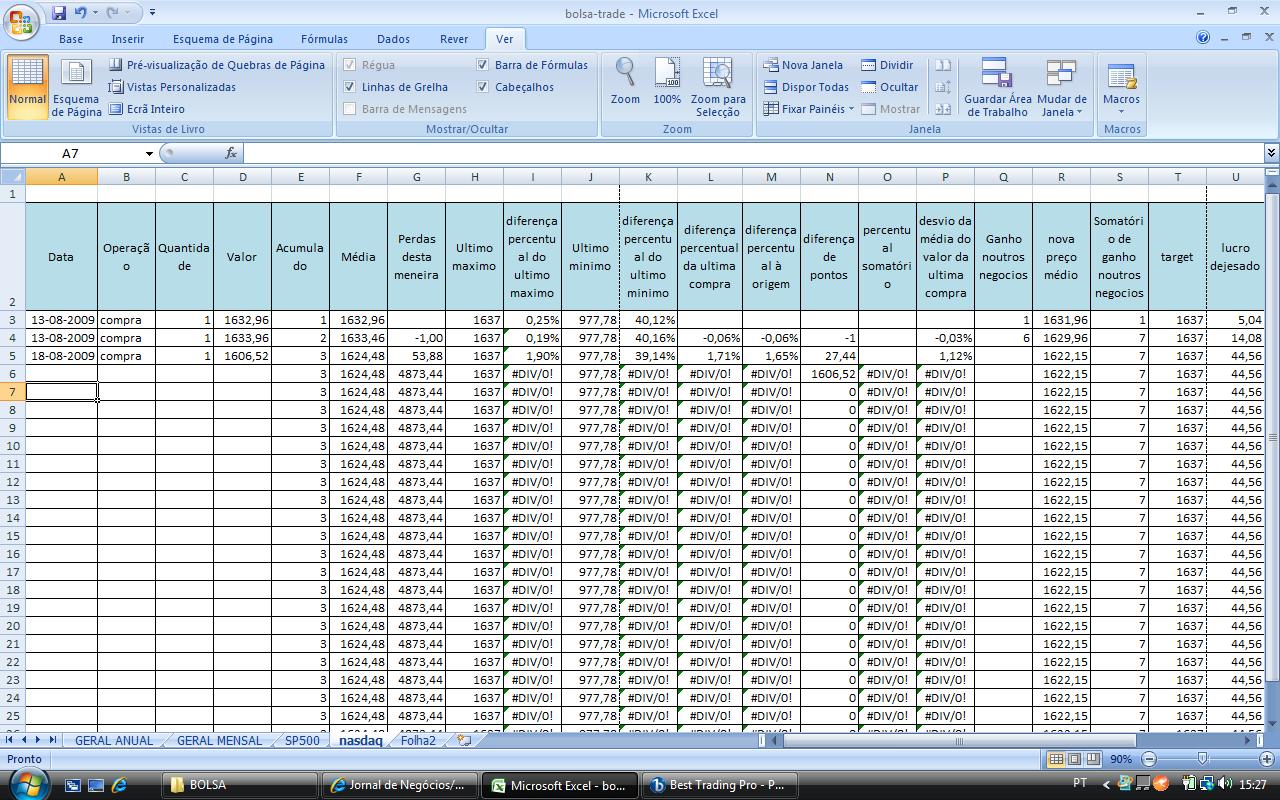
Task: Click in the formula bar input
Action: (x=752, y=153)
